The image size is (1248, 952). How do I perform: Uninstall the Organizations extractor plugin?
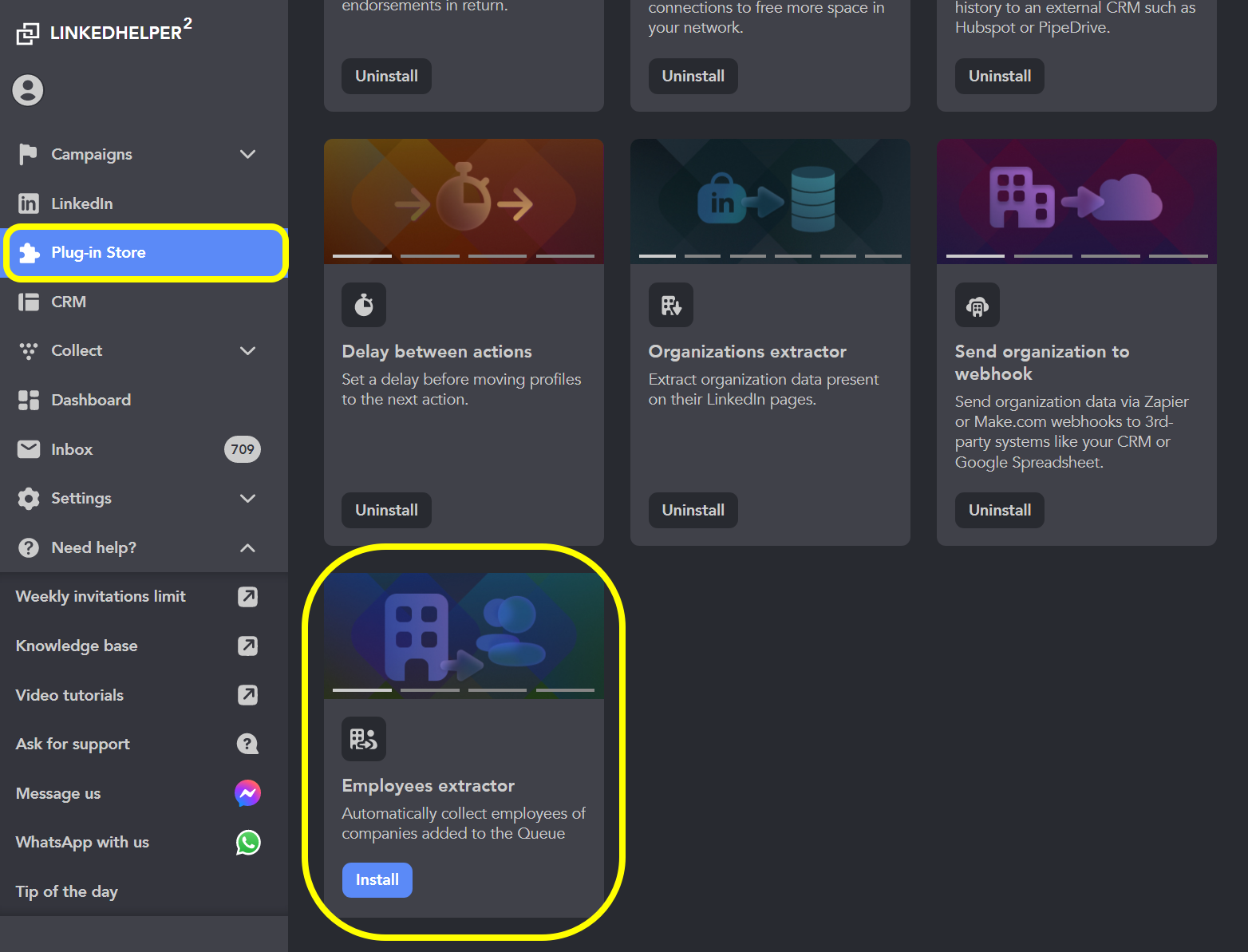point(693,510)
